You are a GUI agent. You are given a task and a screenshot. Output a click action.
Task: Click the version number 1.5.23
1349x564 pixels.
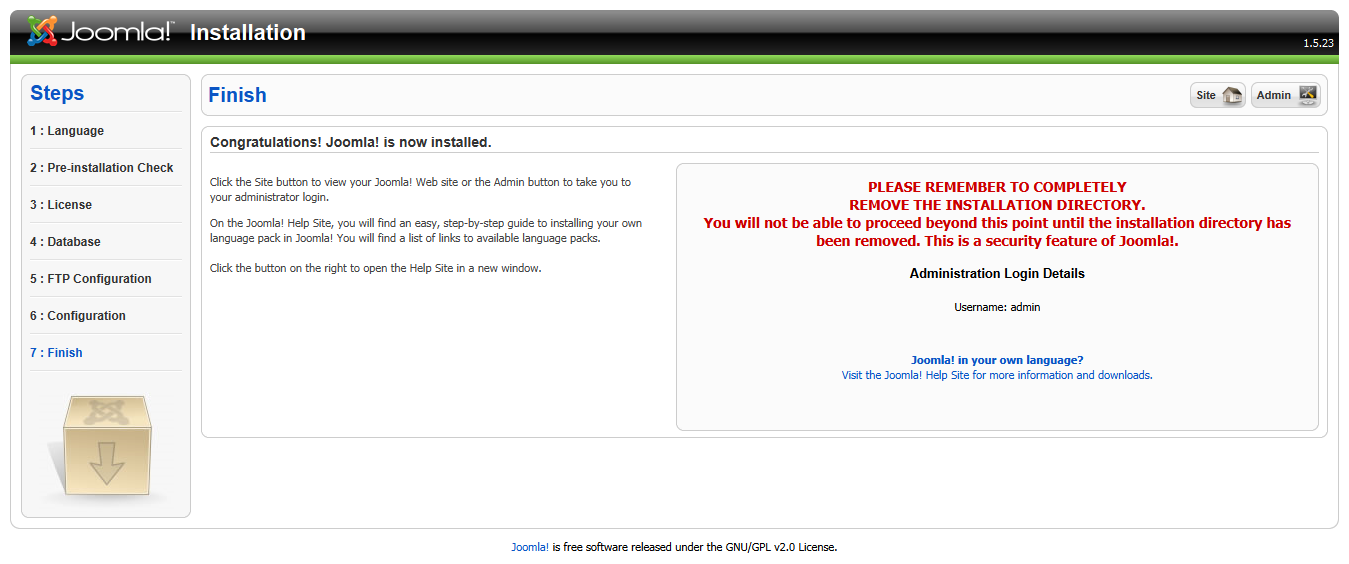pos(1318,43)
